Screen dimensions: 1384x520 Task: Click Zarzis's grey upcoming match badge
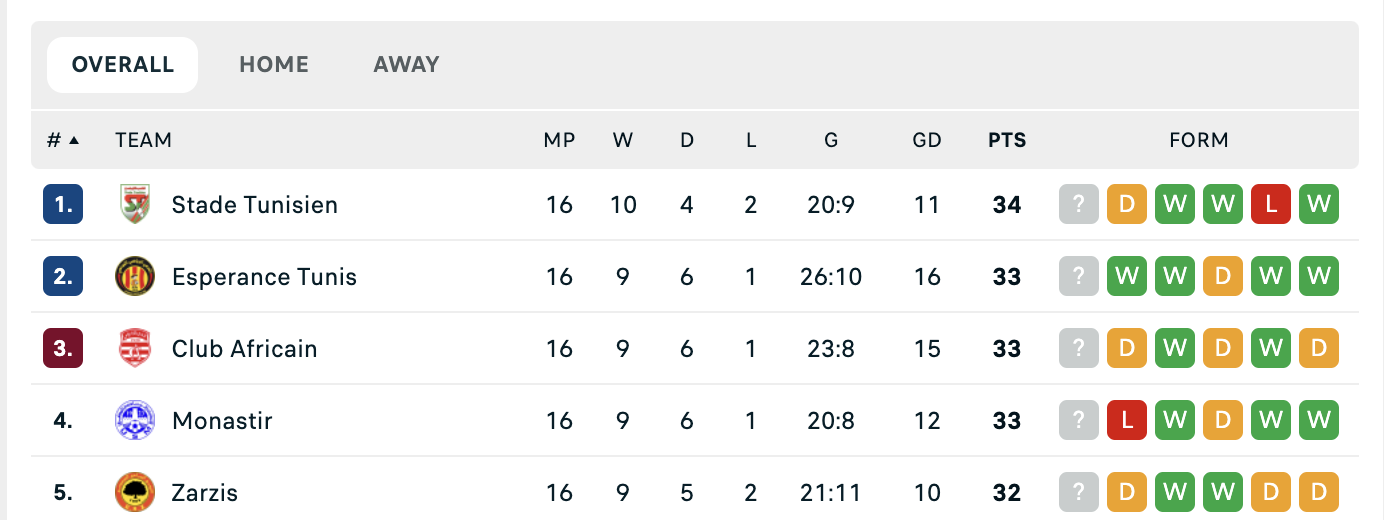tap(1079, 493)
